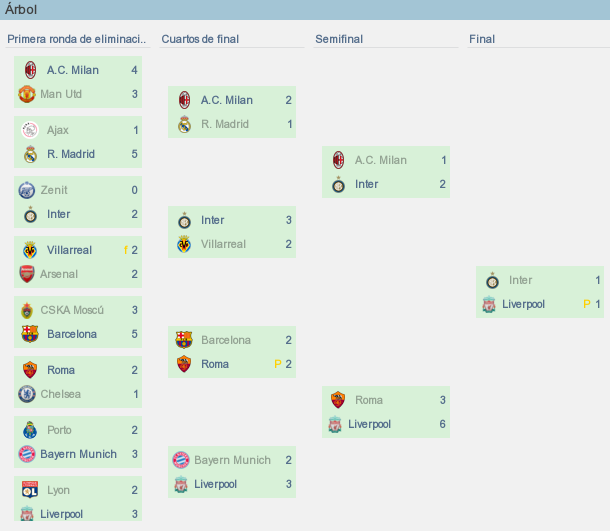Image resolution: width=610 pixels, height=531 pixels.
Task: Click the Árbol section title bar
Action: click(x=305, y=10)
